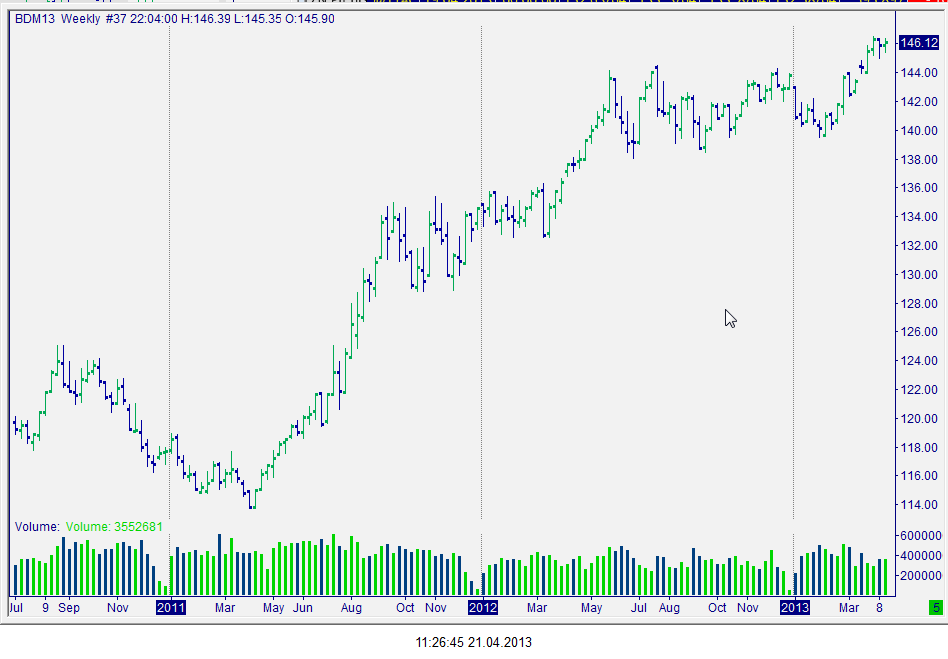The height and width of the screenshot is (659, 948).
Task: Click the 118.00 price axis label
Action: click(919, 447)
